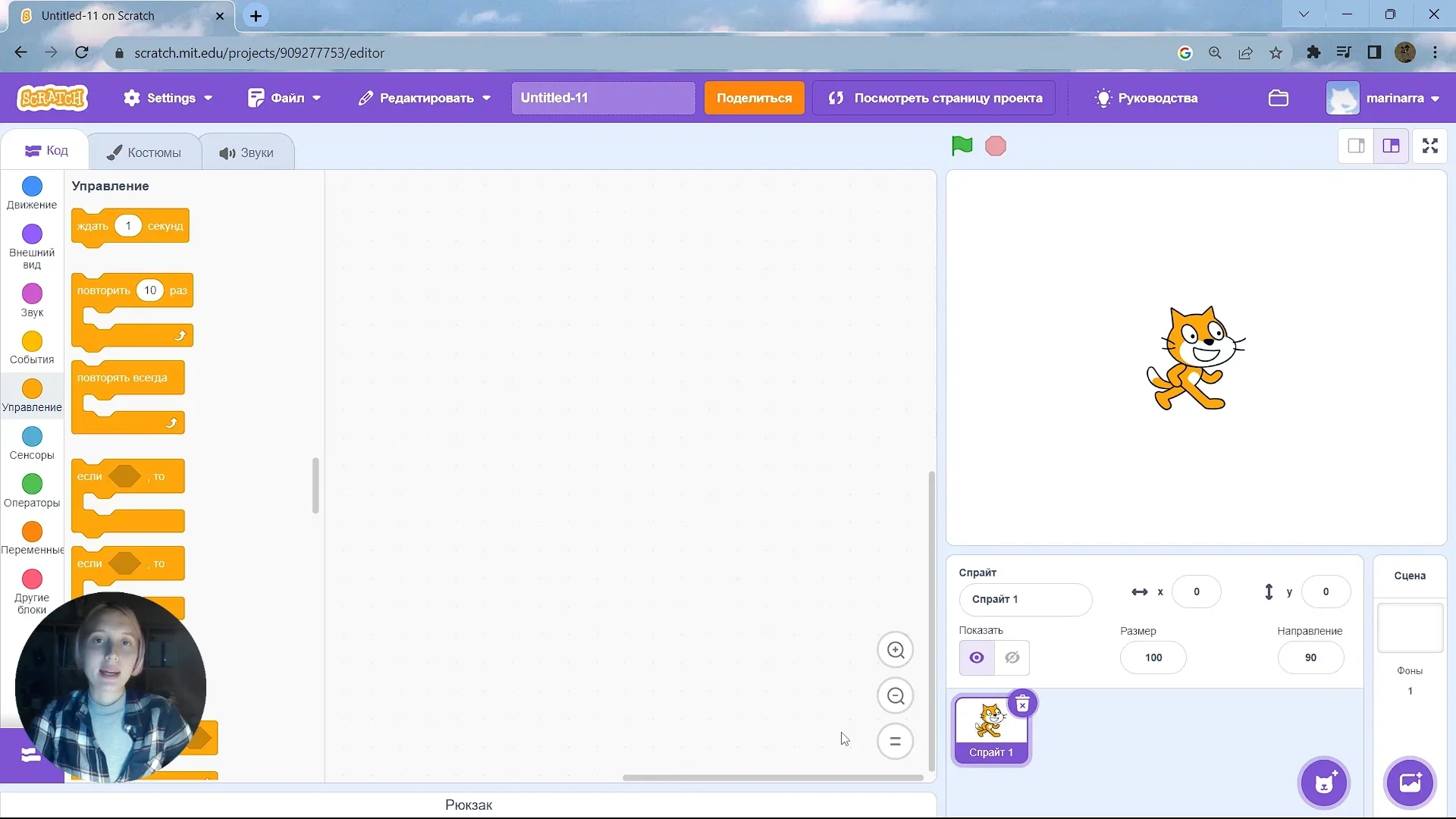This screenshot has width=1456, height=819.
Task: Show sprite with the eye toggle
Action: (977, 657)
